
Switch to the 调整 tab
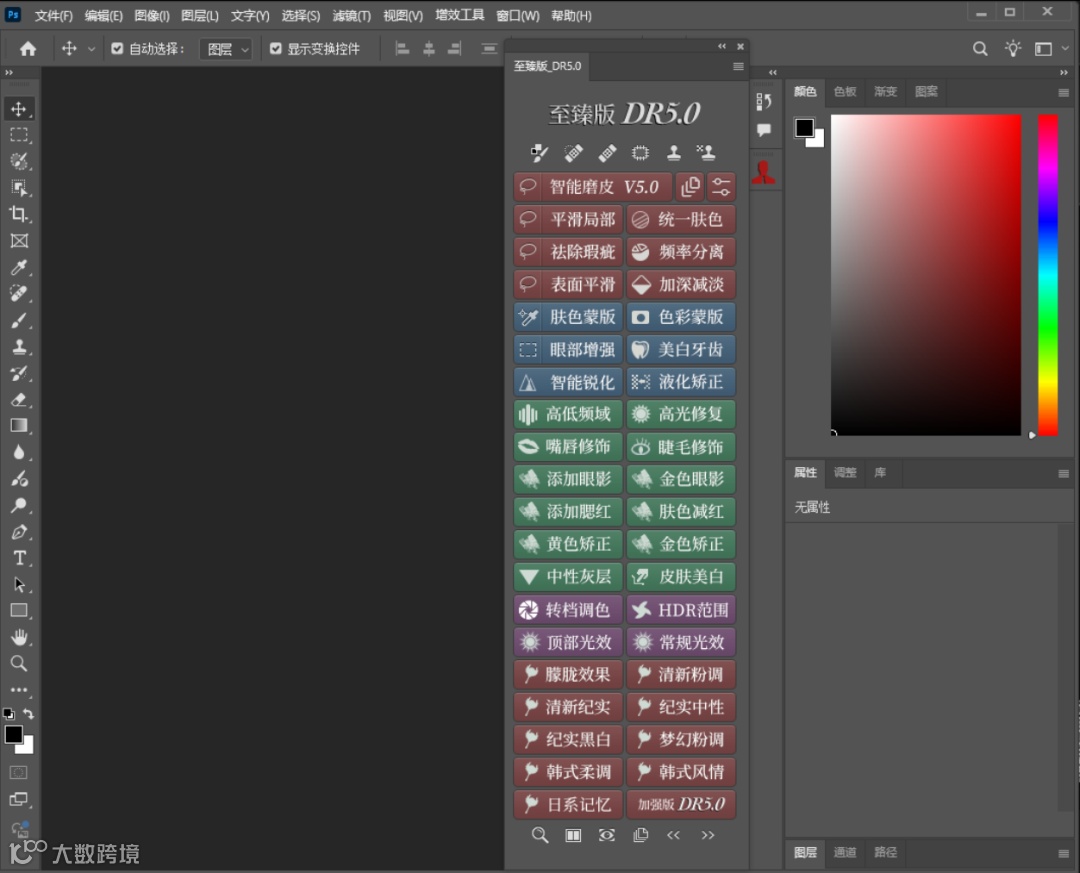click(844, 473)
